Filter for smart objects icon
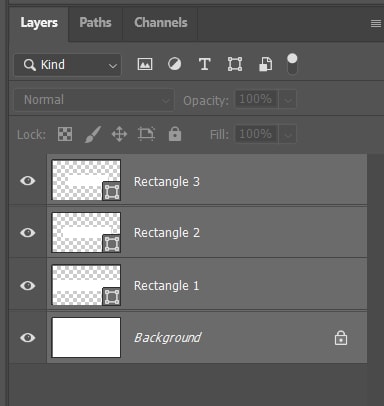This screenshot has width=384, height=406. [x=265, y=64]
